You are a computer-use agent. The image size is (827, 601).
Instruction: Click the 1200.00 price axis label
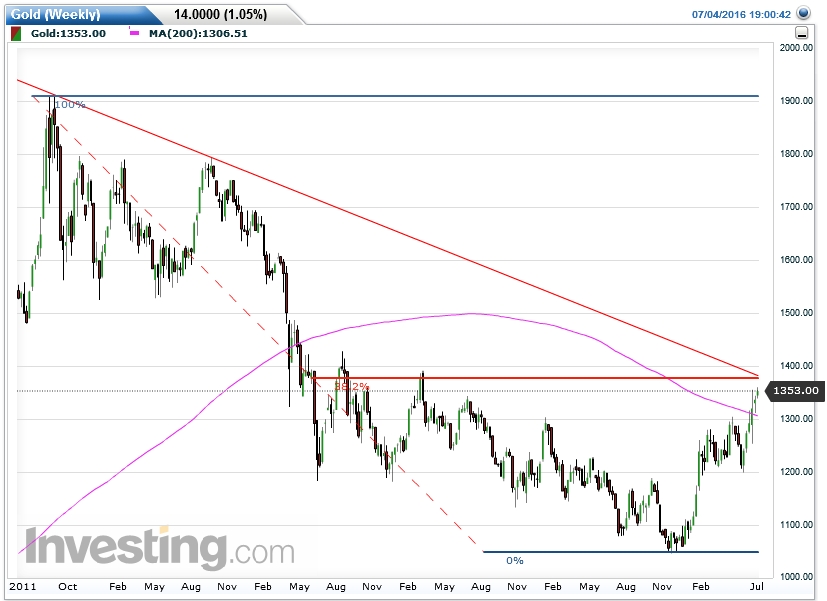(796, 472)
